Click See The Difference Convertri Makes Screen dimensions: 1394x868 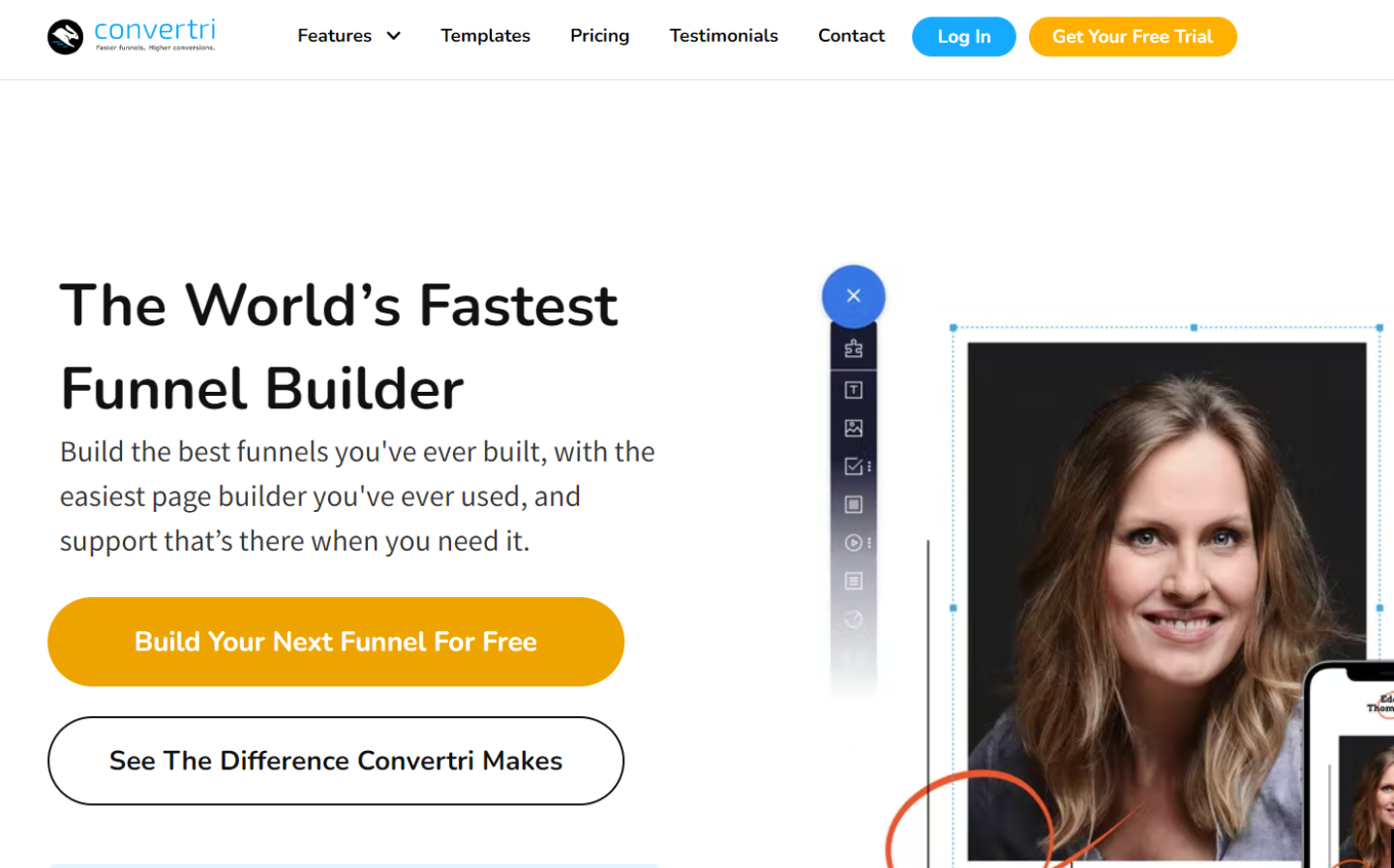coord(335,761)
